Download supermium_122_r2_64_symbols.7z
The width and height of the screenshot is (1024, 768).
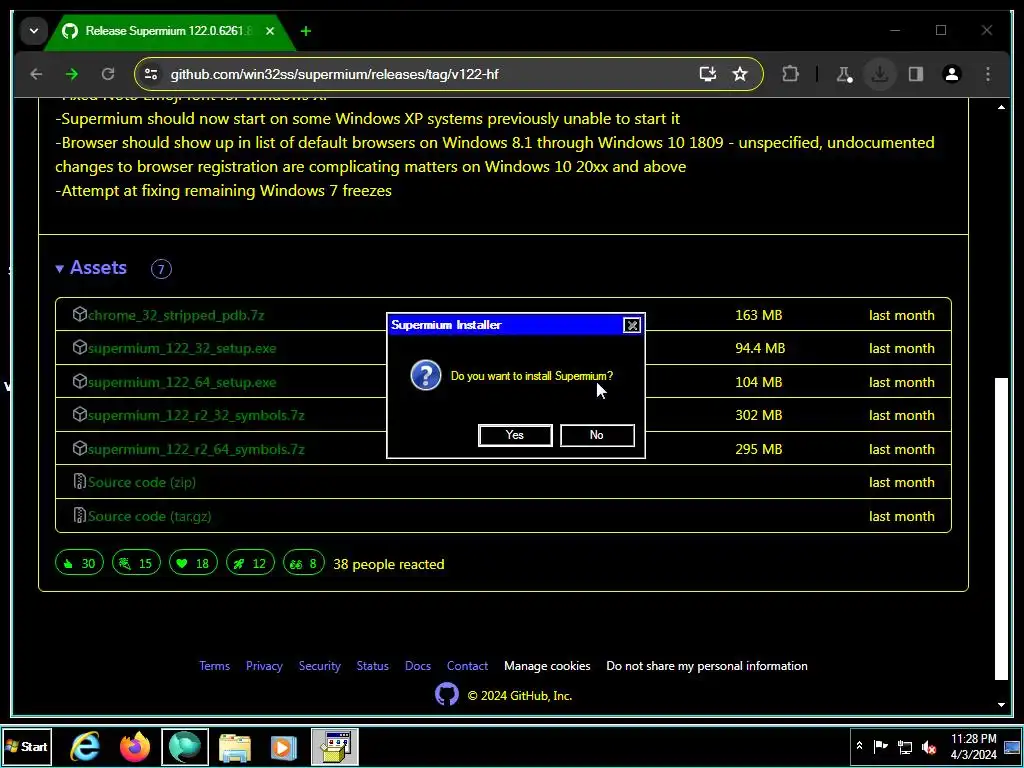(196, 449)
